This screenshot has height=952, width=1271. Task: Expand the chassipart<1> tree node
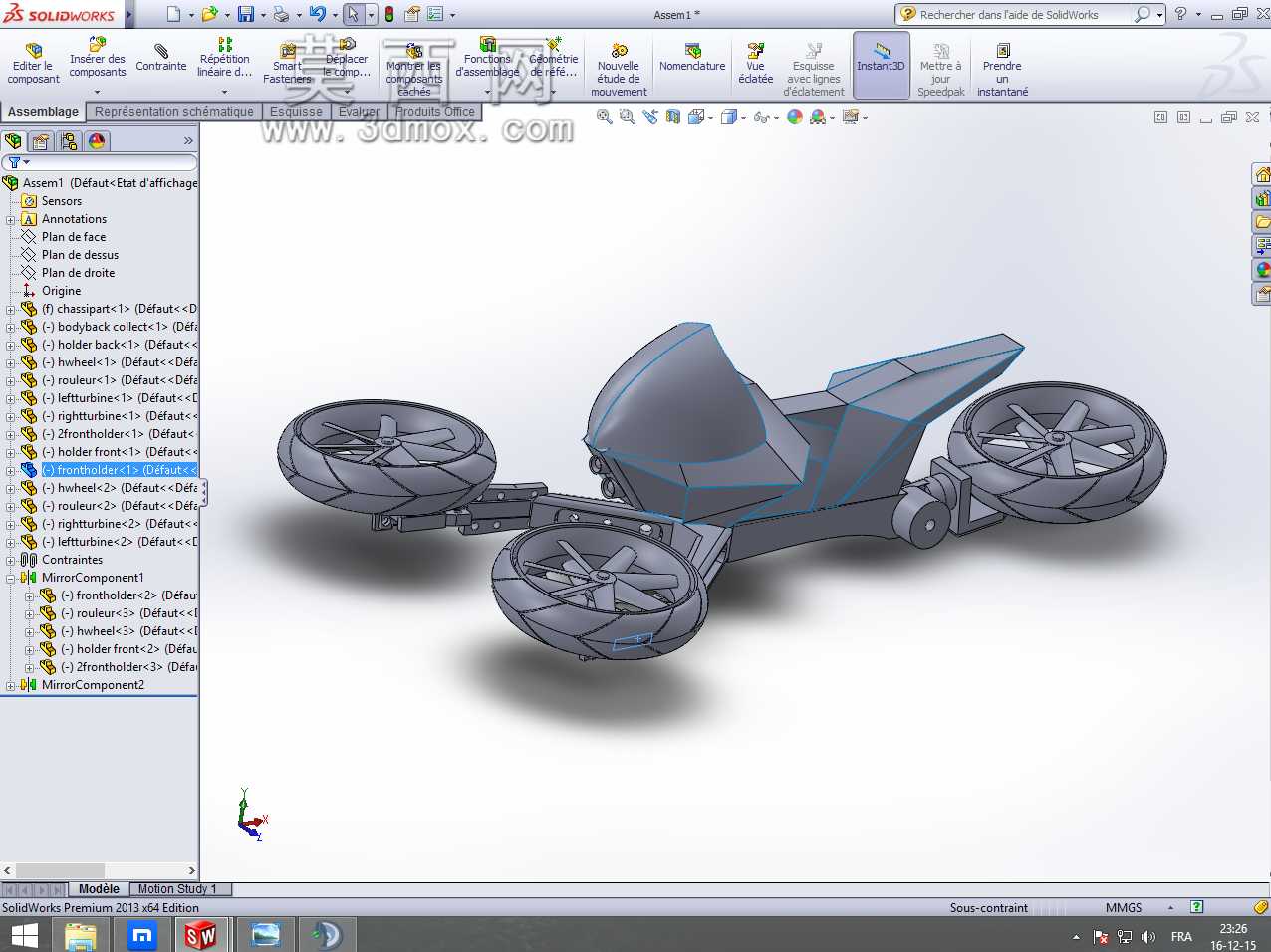tap(11, 309)
